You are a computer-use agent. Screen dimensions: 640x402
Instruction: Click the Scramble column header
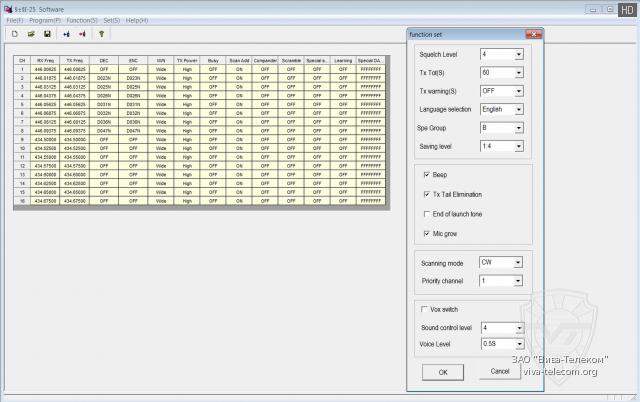coord(291,60)
